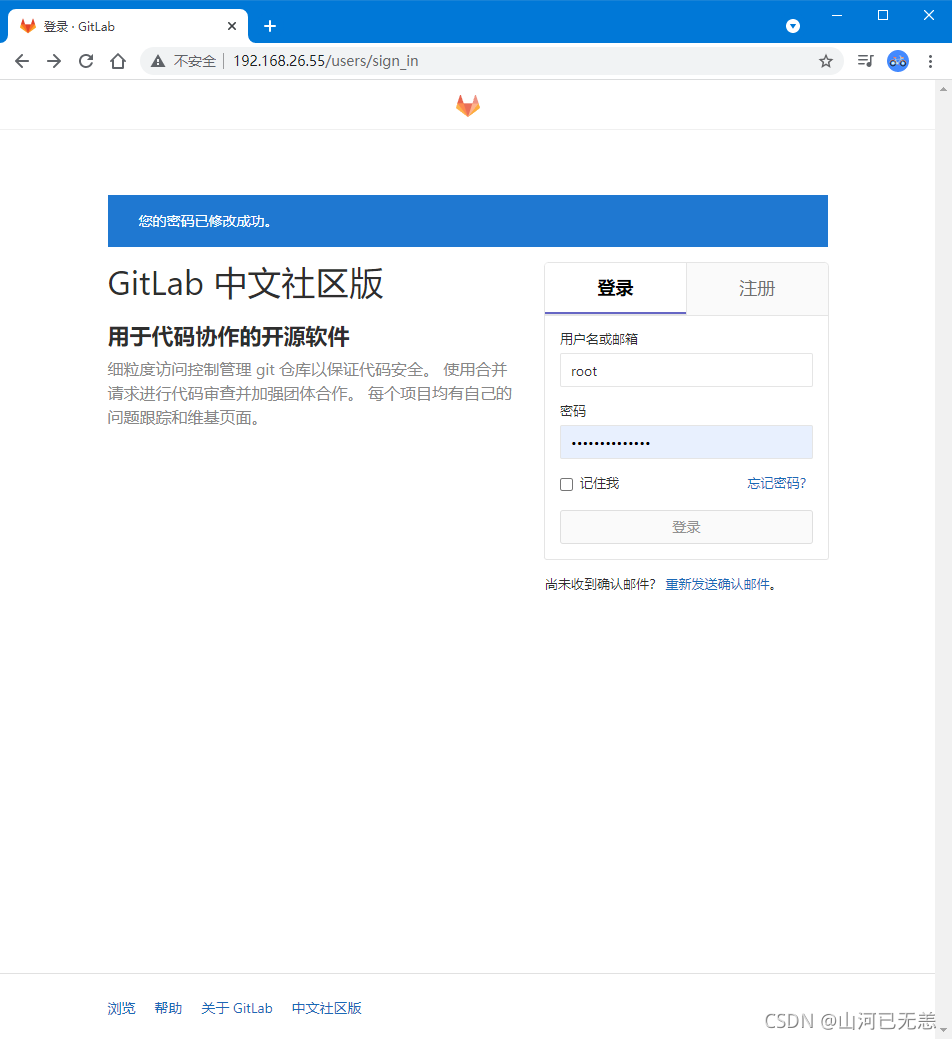Focus the 用户名或邮箱 input field
The width and height of the screenshot is (952, 1039).
coord(686,370)
